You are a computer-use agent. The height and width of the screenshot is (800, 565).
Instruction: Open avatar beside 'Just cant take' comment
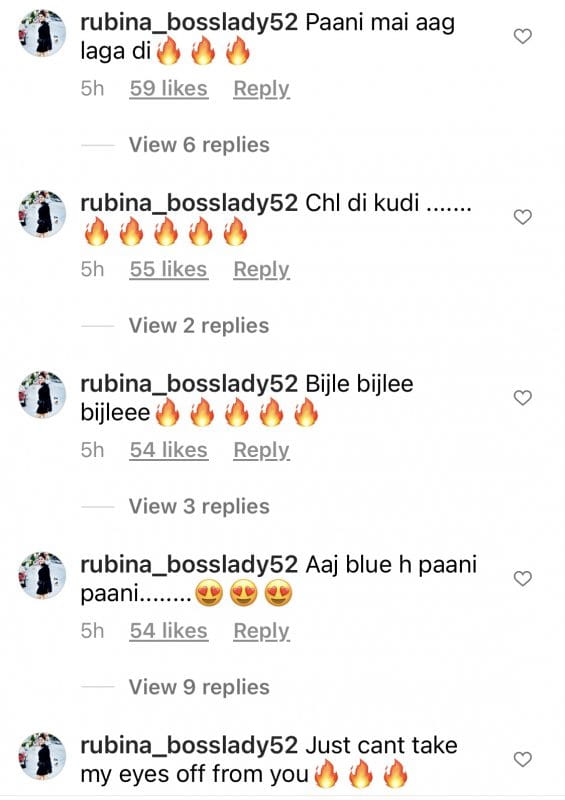(x=42, y=757)
